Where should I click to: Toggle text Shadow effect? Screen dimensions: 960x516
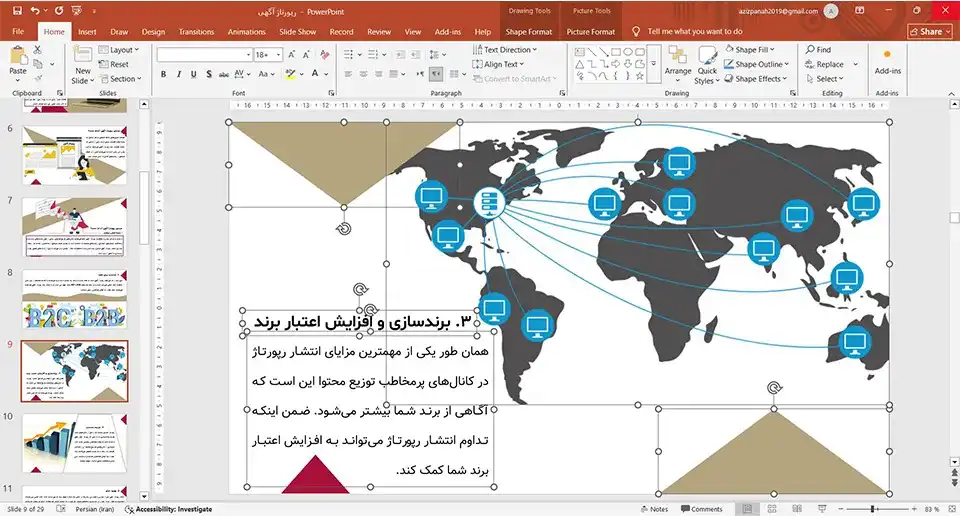[209, 74]
